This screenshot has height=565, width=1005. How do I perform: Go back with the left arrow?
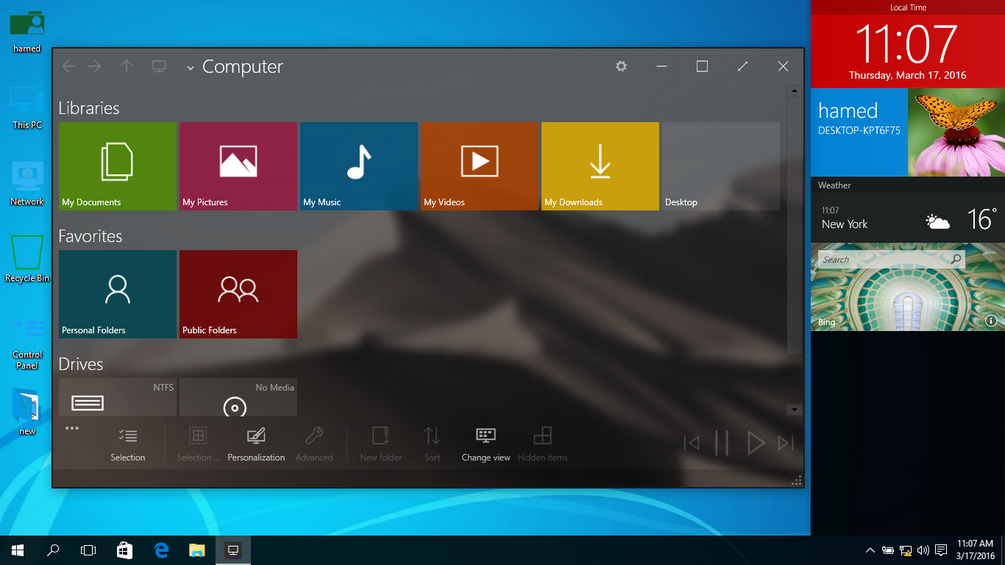tap(69, 66)
